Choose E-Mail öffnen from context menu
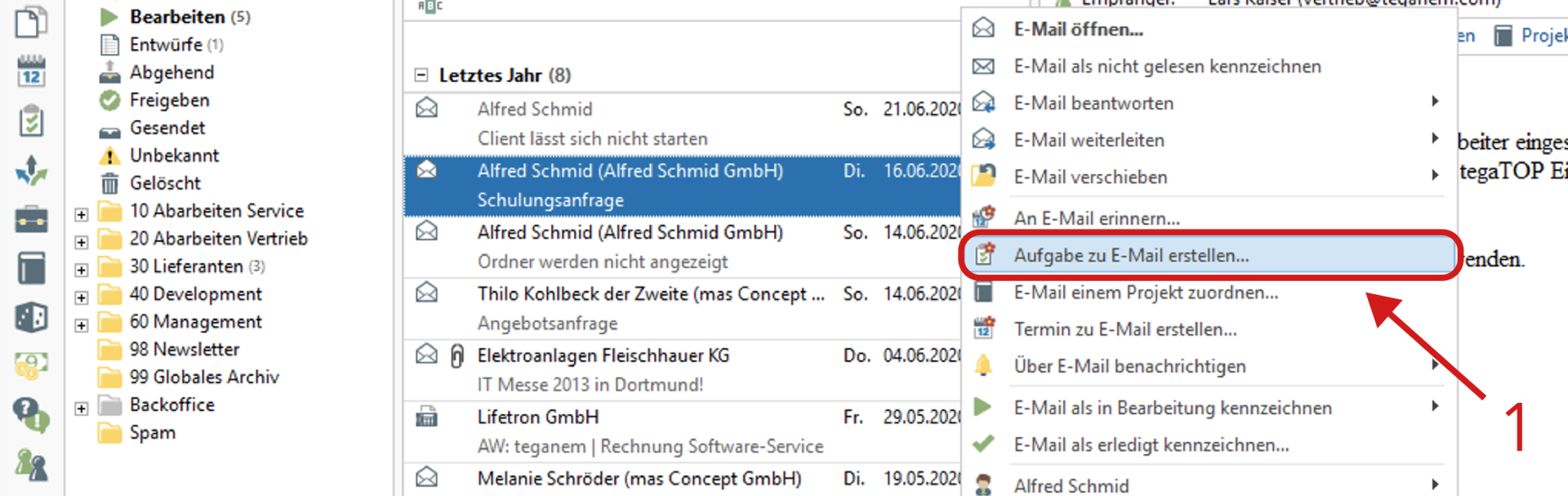The height and width of the screenshot is (496, 1568). click(x=1209, y=29)
